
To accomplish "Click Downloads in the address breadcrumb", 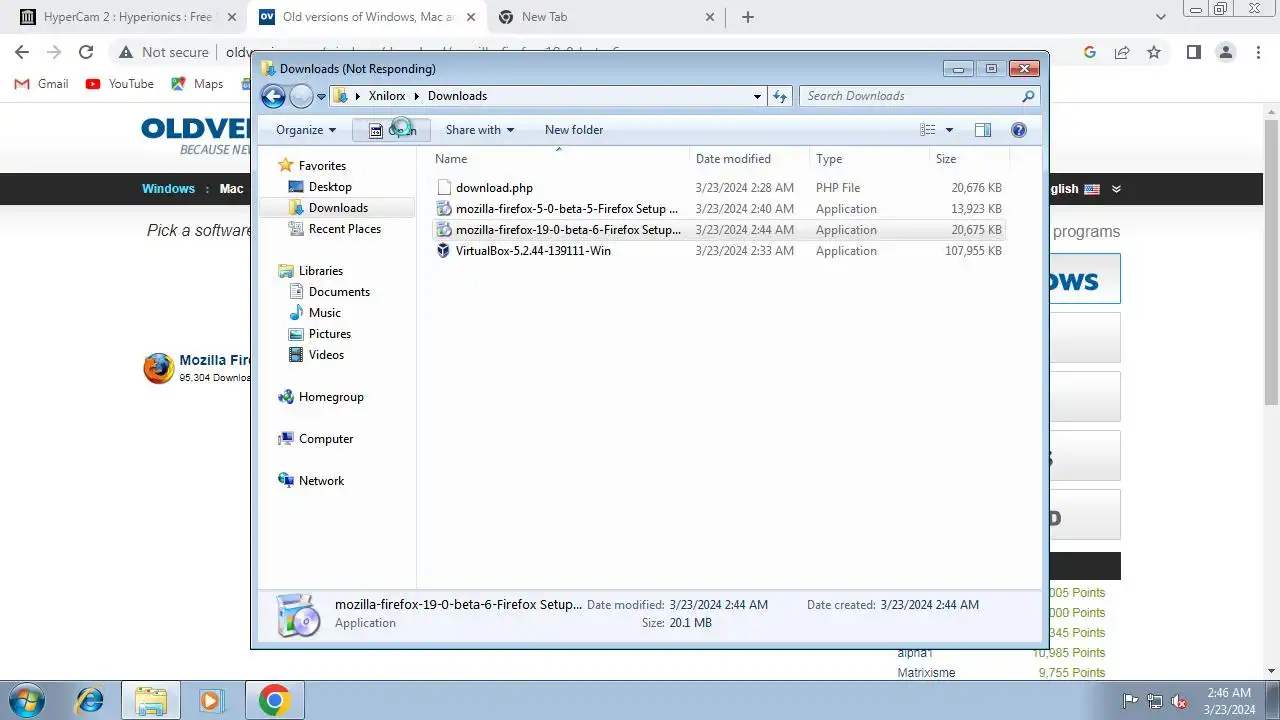I will click(x=457, y=96).
